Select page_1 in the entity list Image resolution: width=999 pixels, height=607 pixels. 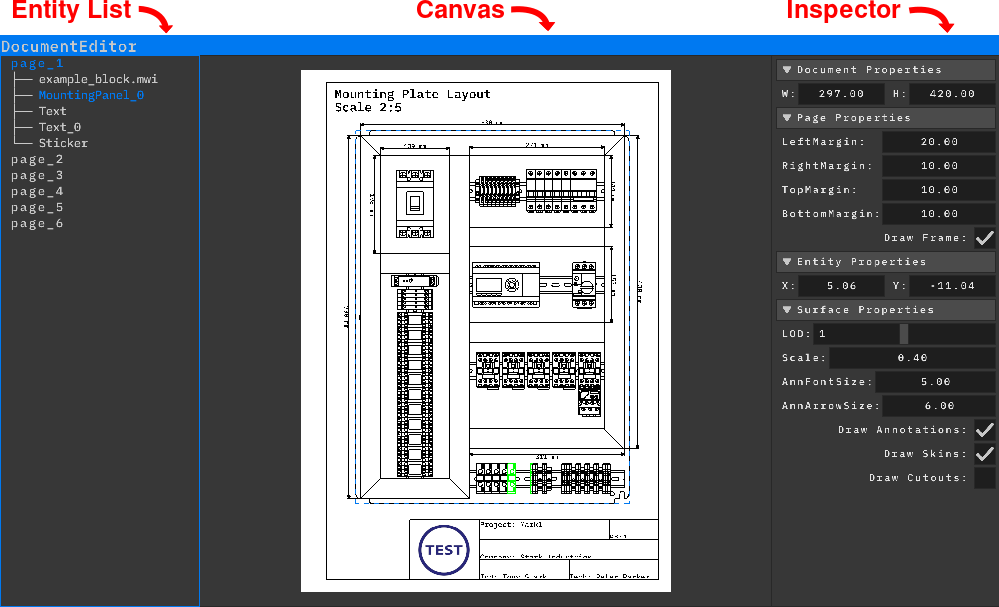(x=37, y=63)
